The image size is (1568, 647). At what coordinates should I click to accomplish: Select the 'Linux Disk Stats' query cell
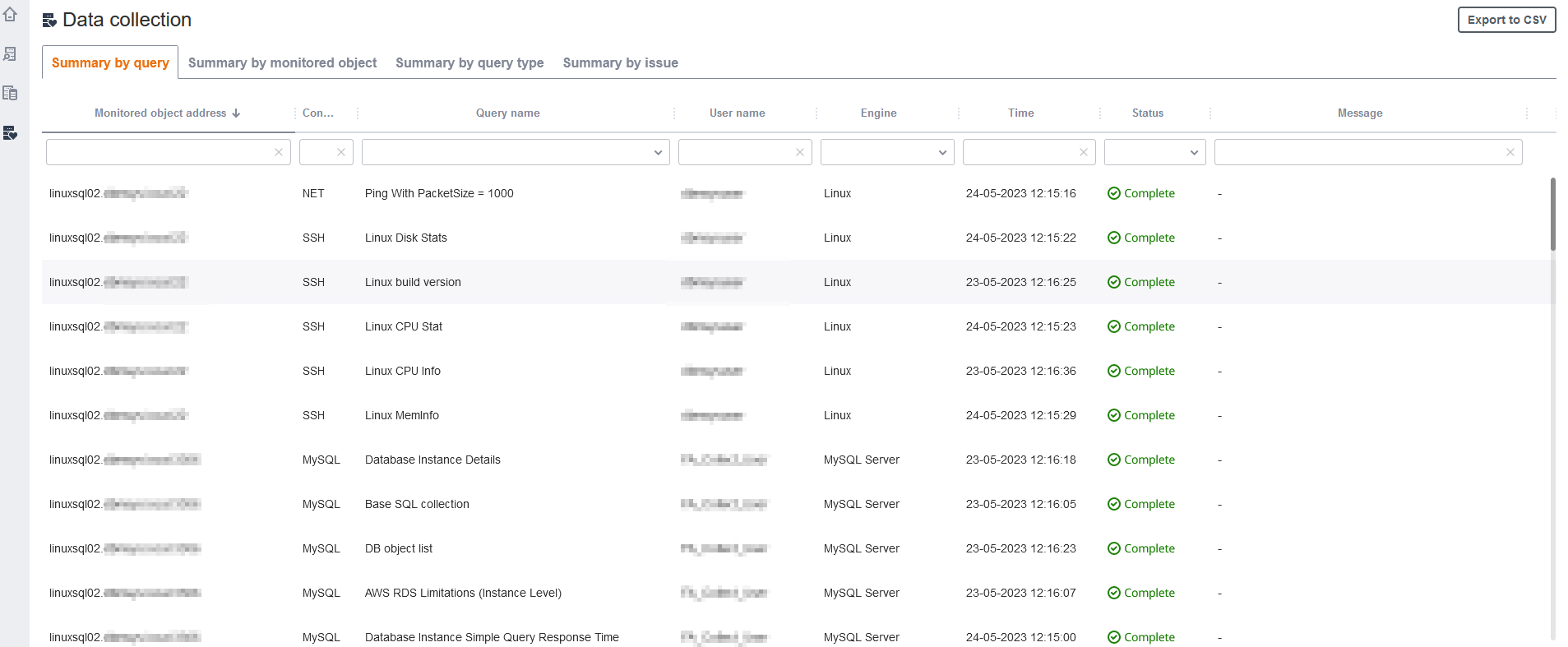tap(406, 238)
